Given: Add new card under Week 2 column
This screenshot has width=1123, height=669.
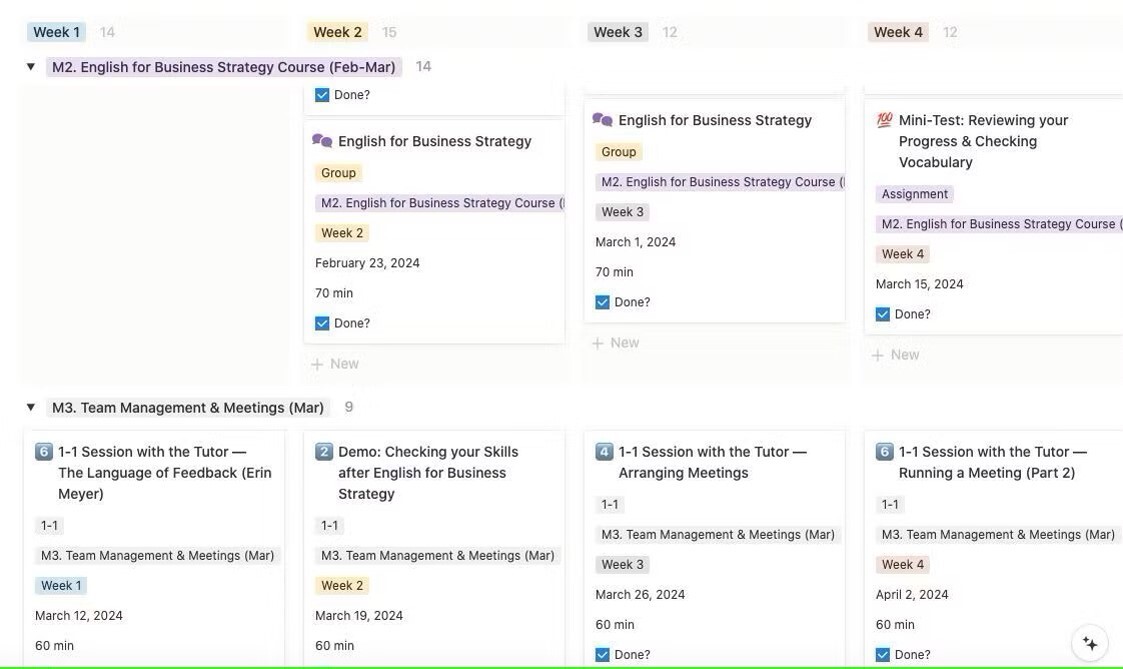Looking at the screenshot, I should pos(335,364).
